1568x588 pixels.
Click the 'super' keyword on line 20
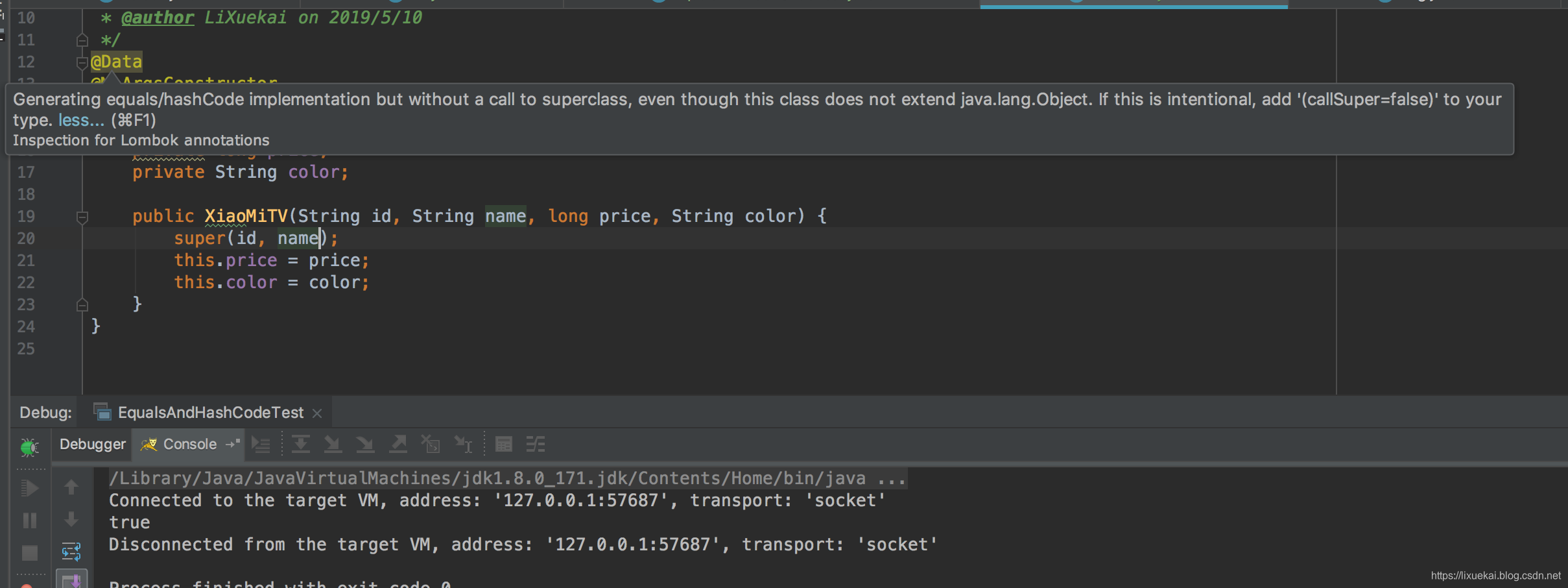[199, 238]
